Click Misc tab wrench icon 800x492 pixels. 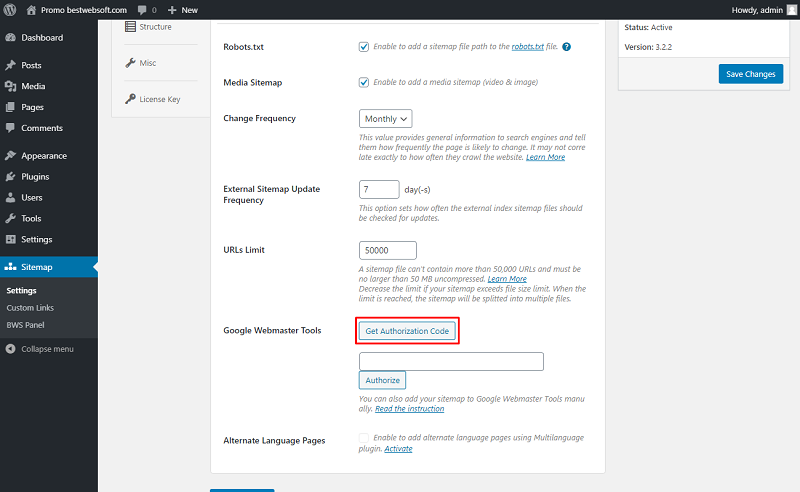click(x=130, y=63)
